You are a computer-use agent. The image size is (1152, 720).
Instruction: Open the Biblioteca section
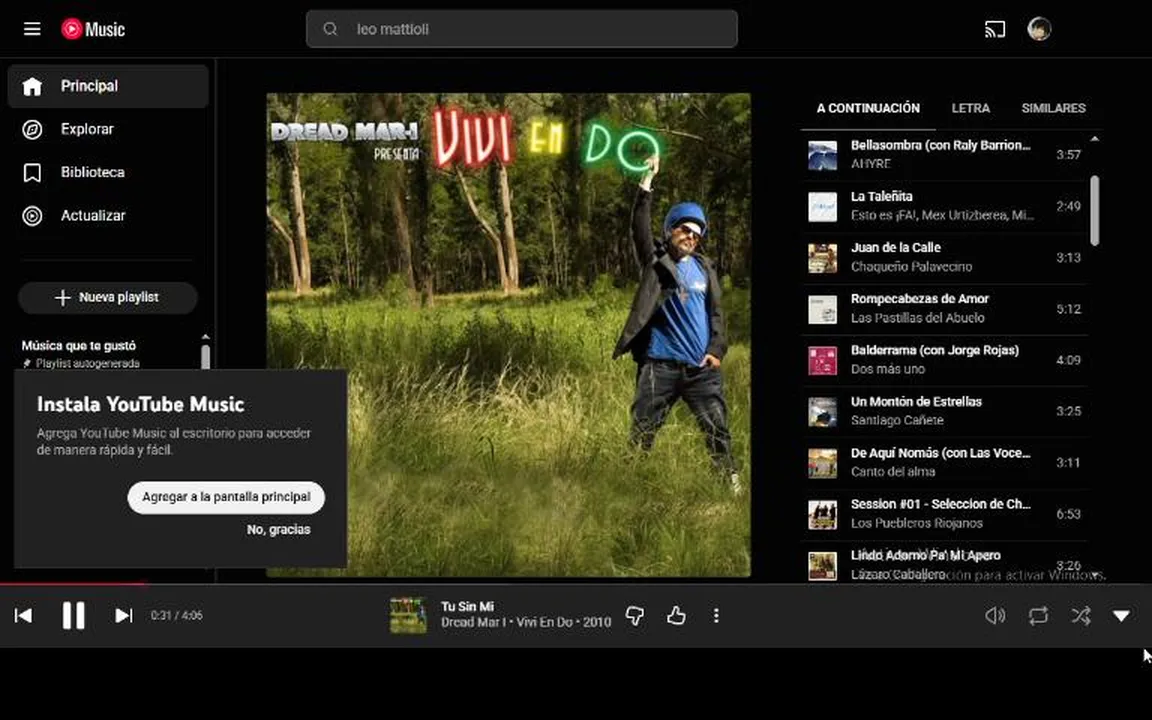[x=108, y=173]
